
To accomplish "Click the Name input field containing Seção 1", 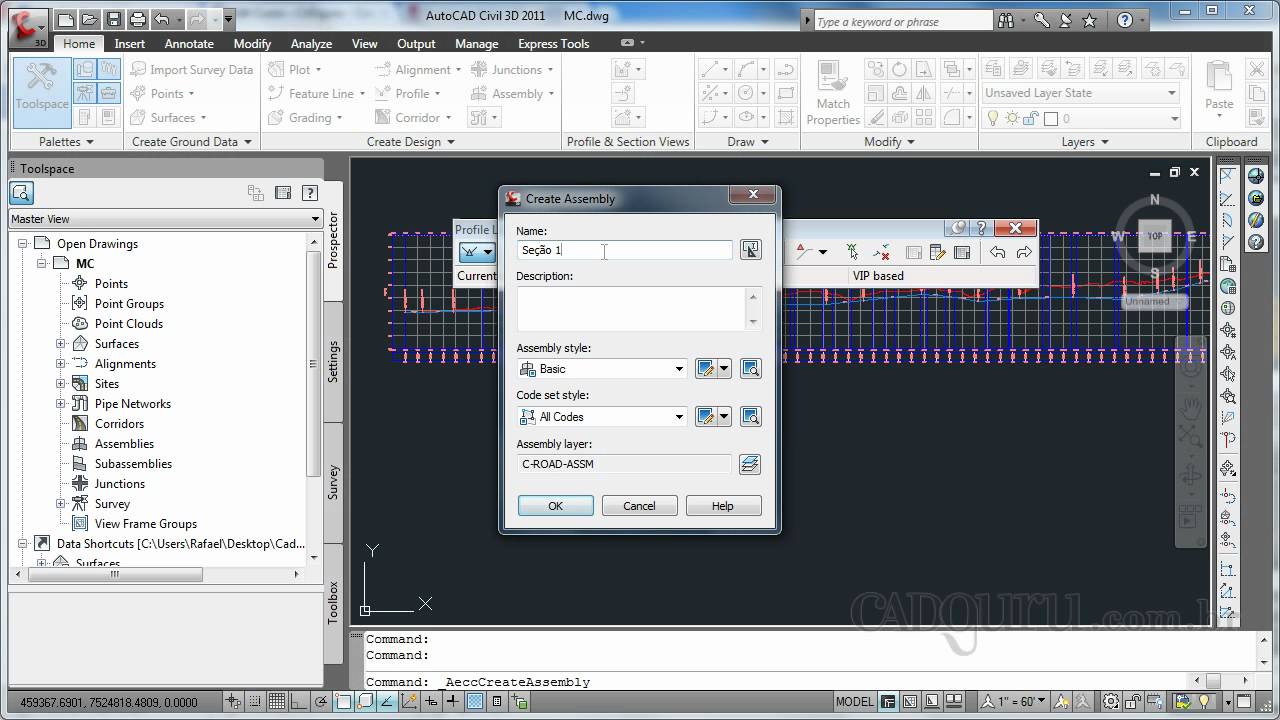I will point(625,250).
